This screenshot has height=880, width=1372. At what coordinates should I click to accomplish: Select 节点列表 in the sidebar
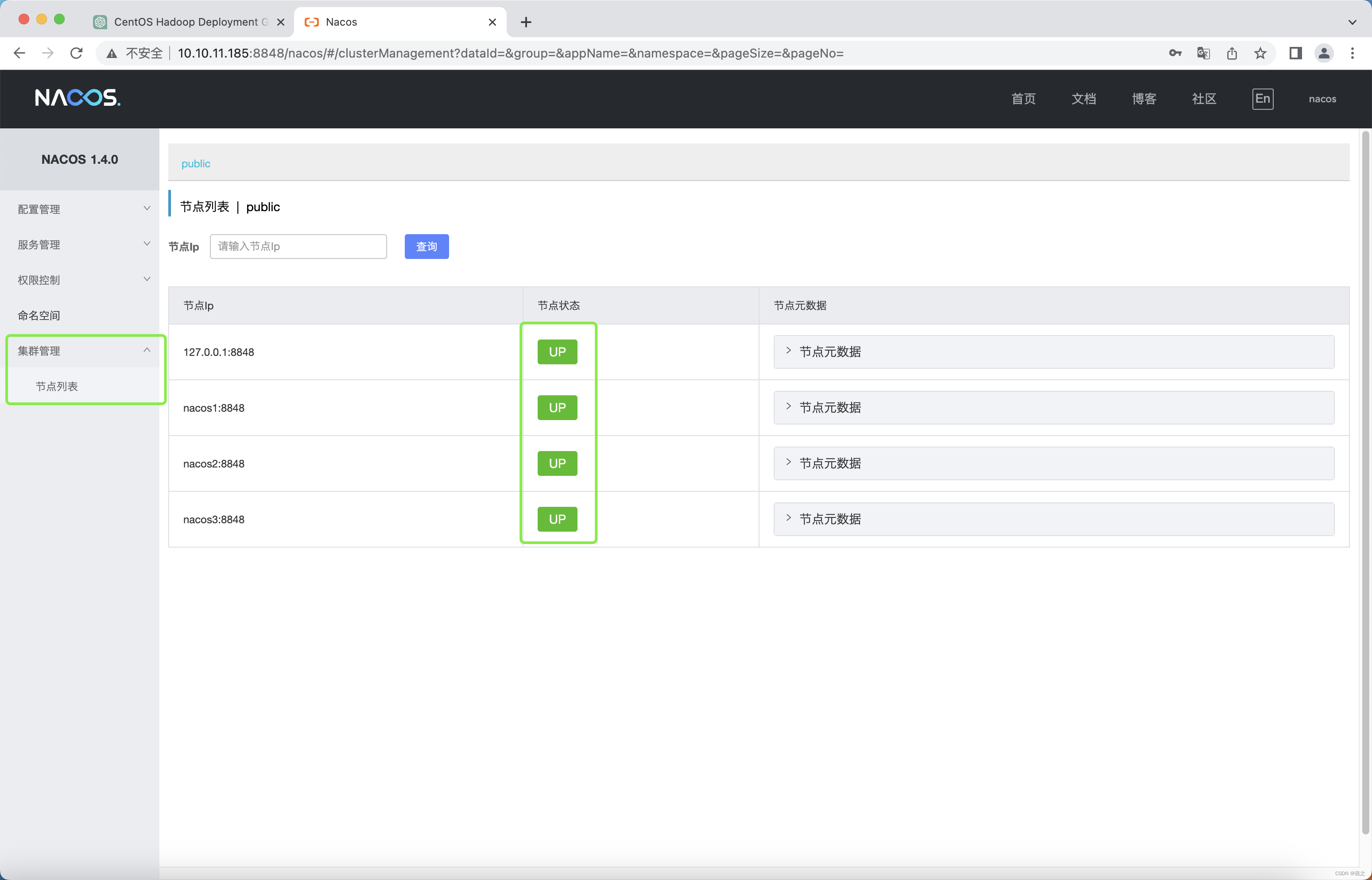coord(79,386)
